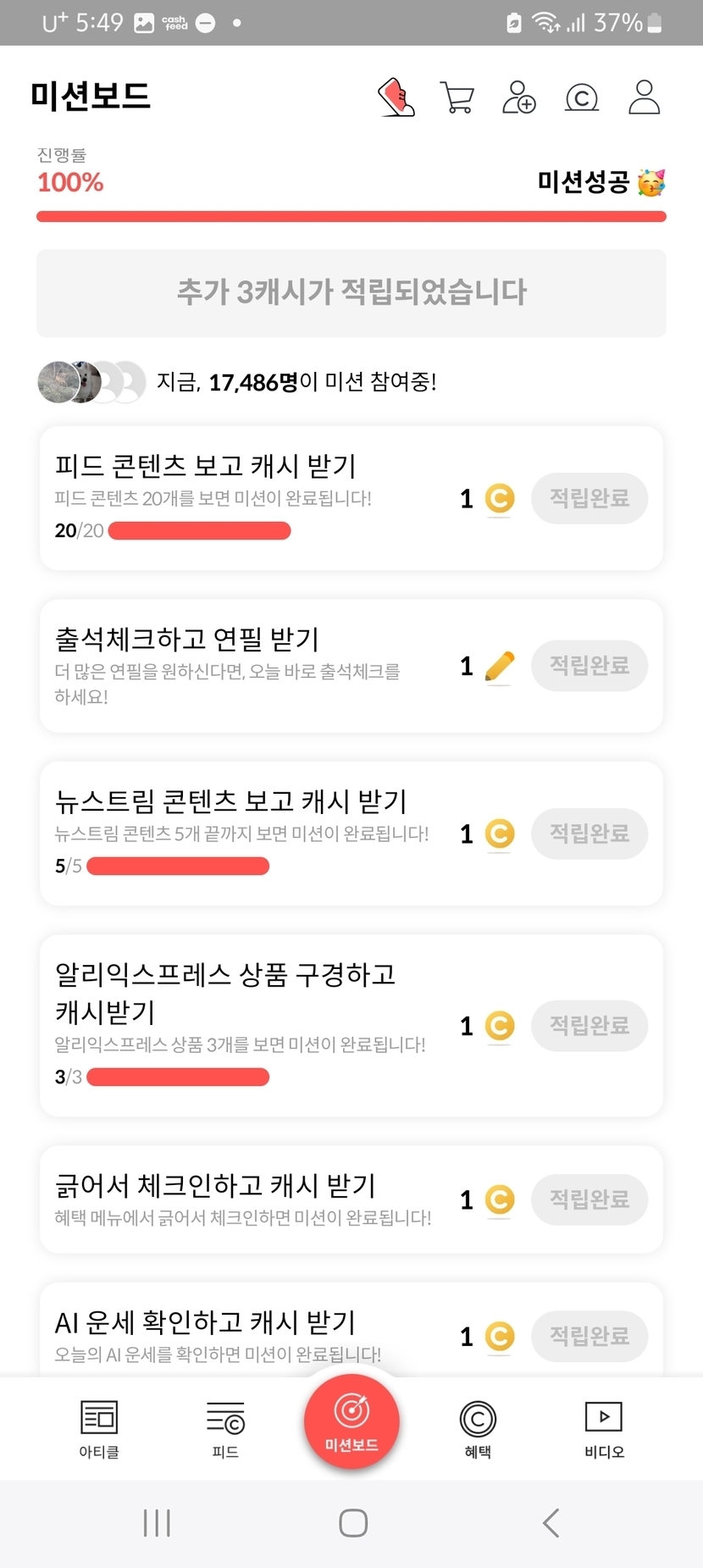Tap the pencil reward icon
This screenshot has width=703, height=1568.
tap(500, 667)
